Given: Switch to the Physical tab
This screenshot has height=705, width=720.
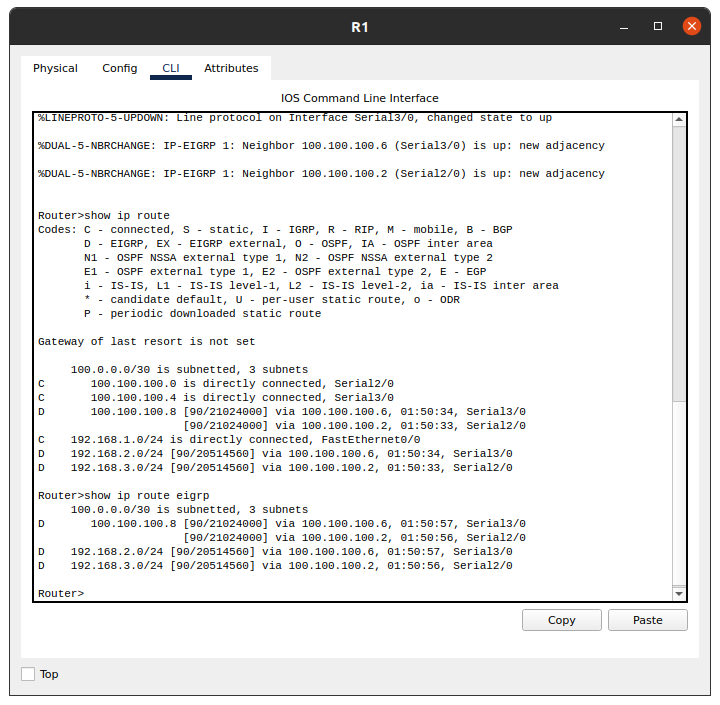Looking at the screenshot, I should tap(55, 68).
